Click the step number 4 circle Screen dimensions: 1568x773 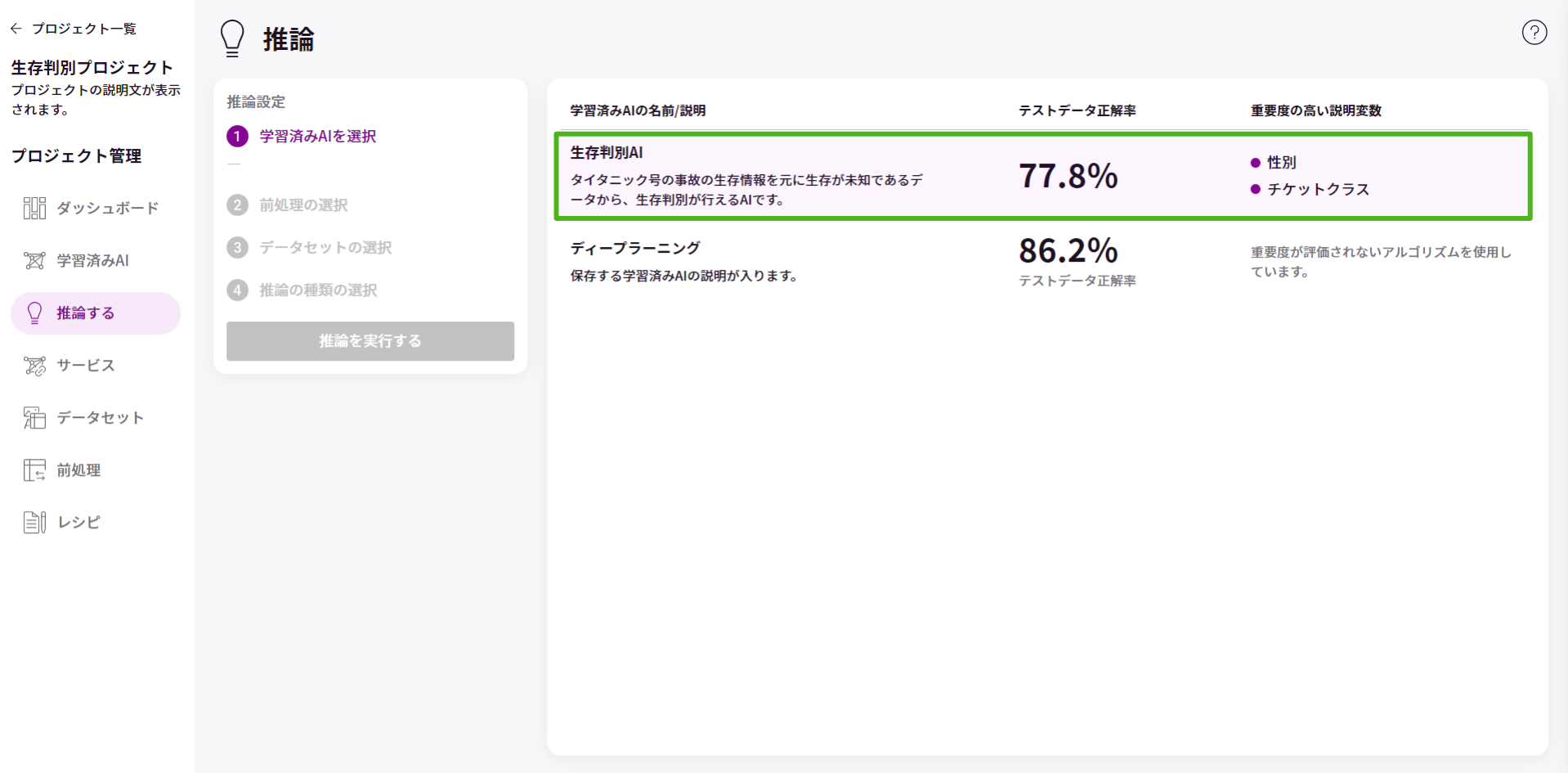tap(237, 290)
